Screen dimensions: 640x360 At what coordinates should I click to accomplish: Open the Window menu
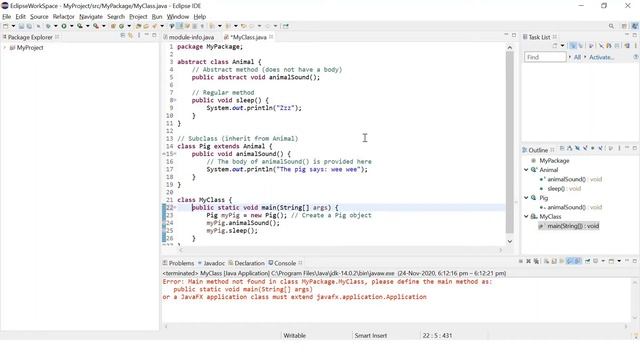[x=178, y=17]
